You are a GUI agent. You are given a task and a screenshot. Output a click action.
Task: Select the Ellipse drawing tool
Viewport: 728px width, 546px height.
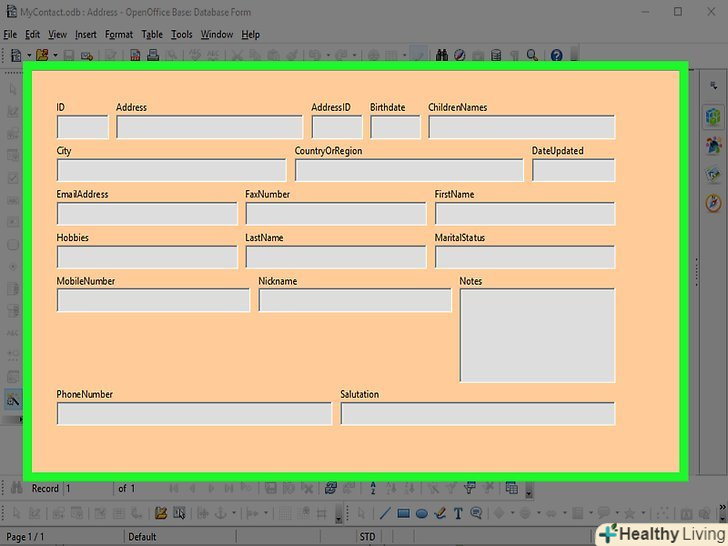point(422,514)
